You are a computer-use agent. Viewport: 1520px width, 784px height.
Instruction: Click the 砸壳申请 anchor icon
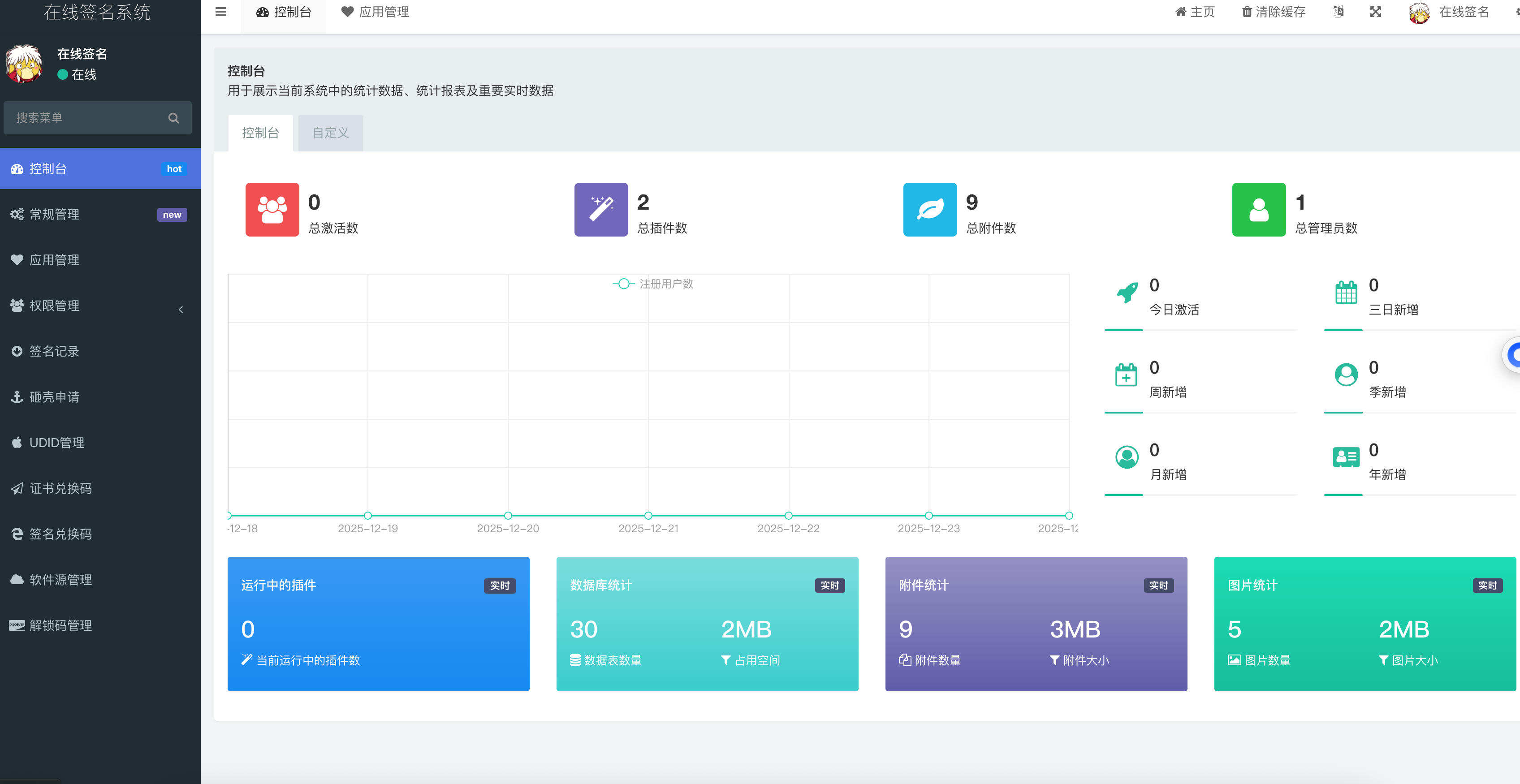point(17,396)
